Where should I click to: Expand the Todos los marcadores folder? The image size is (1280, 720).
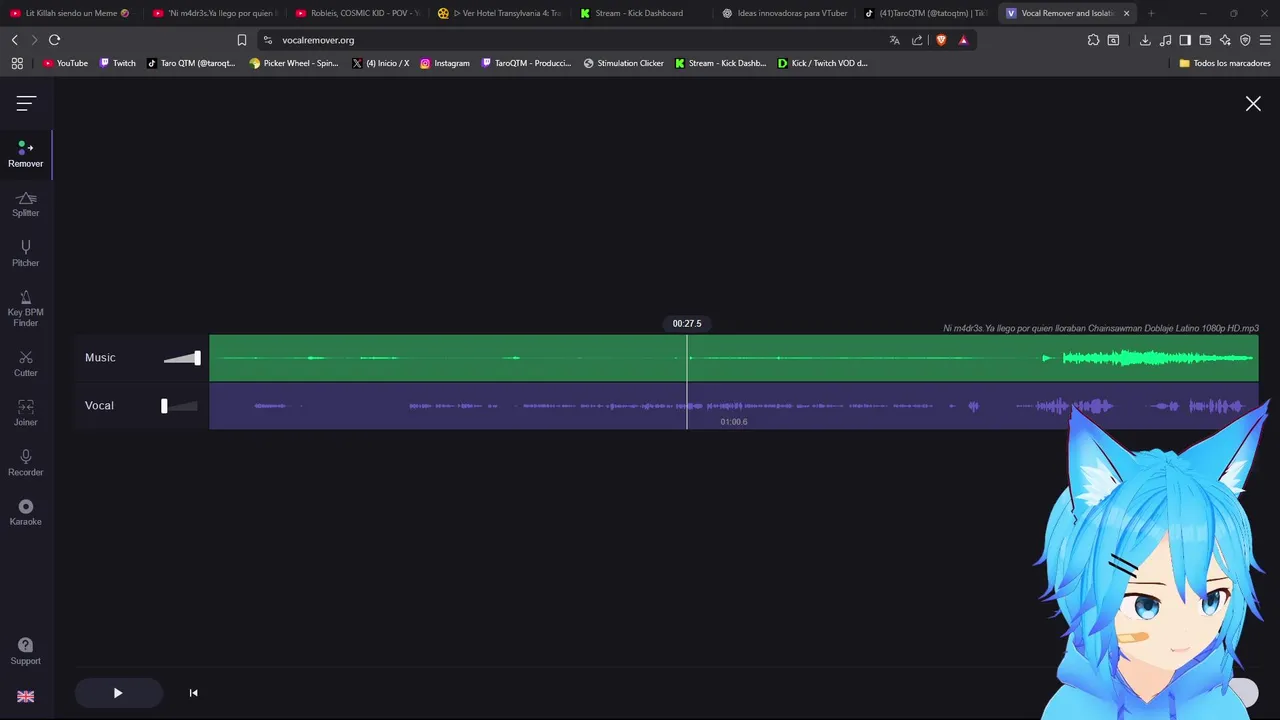(x=1225, y=63)
